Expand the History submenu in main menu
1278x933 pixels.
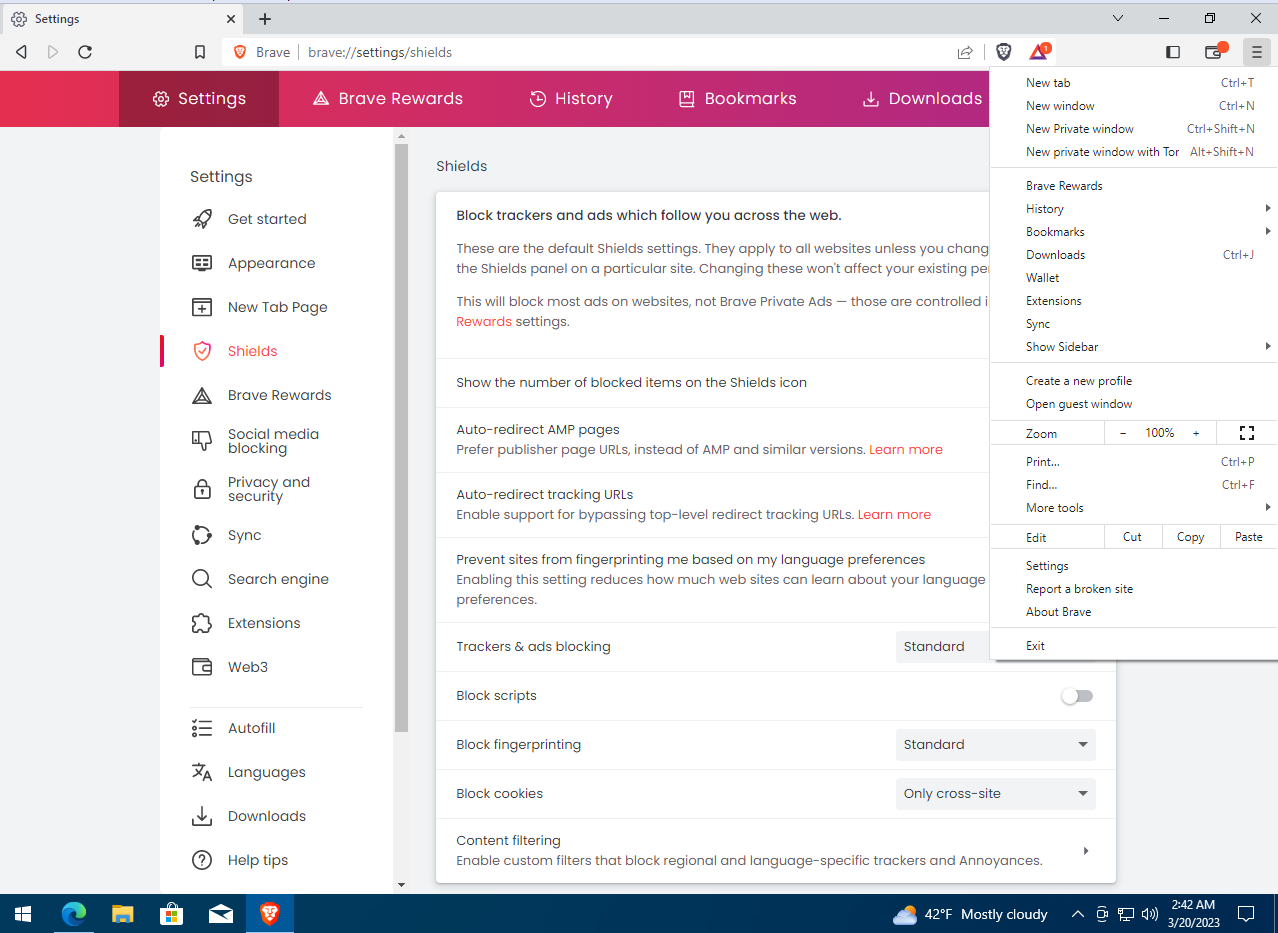click(1133, 209)
